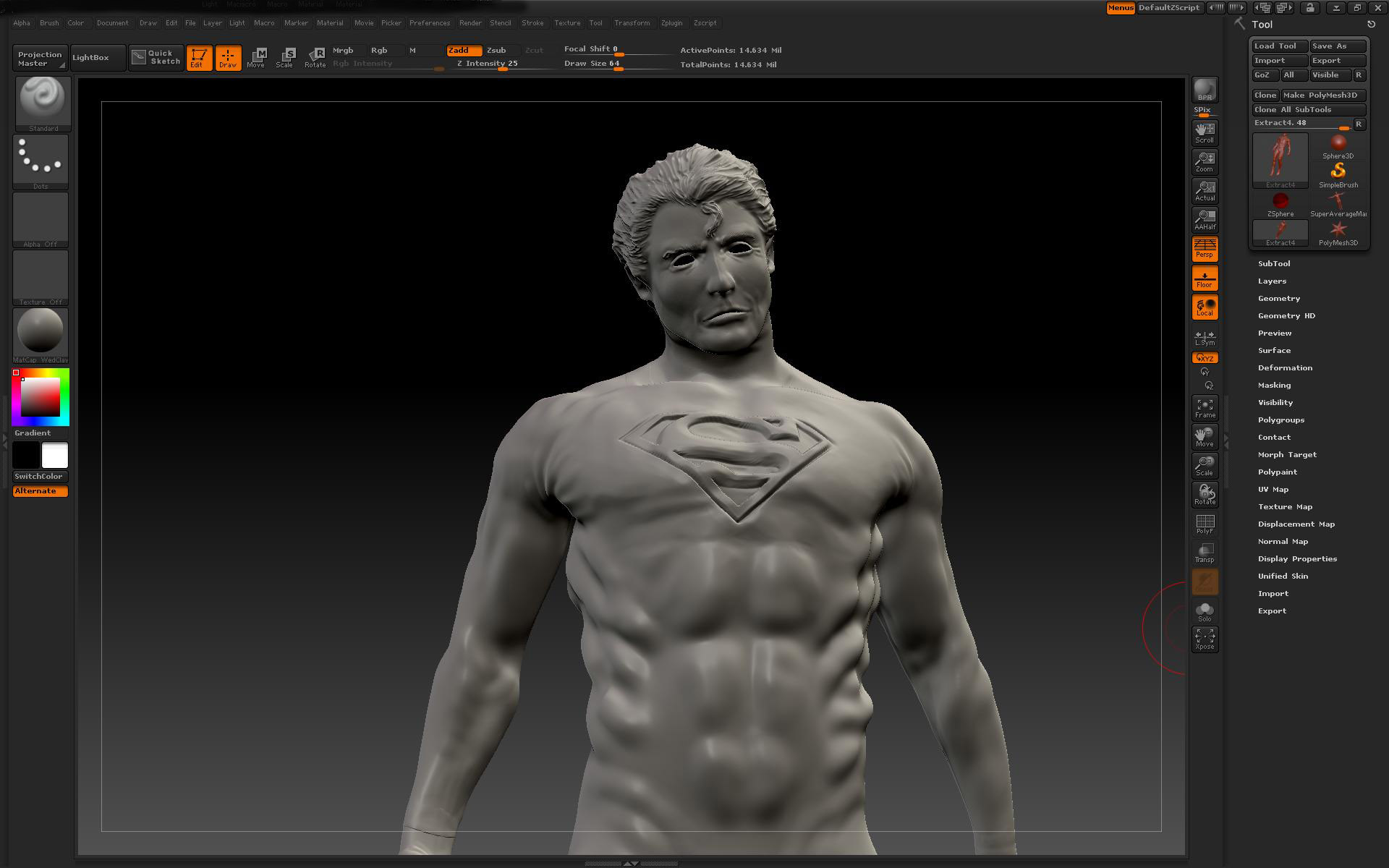The image size is (1389, 868).
Task: Open the MatCap material selector
Action: click(41, 336)
